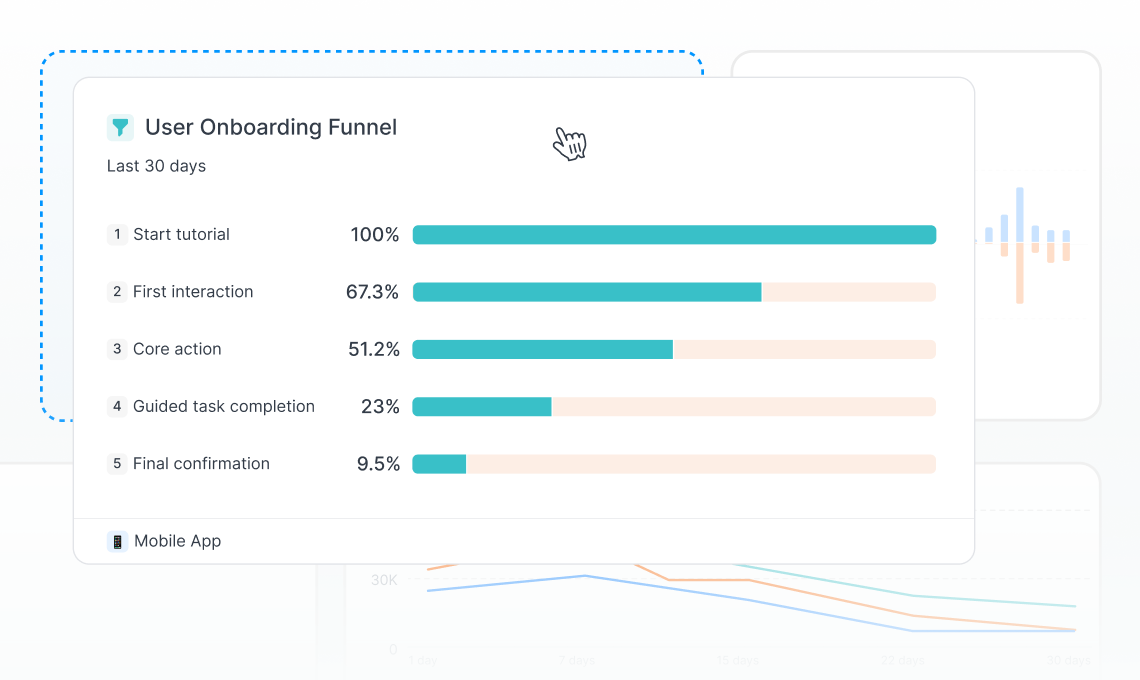This screenshot has width=1140, height=680.
Task: Click the teal funnel icon
Action: click(120, 127)
